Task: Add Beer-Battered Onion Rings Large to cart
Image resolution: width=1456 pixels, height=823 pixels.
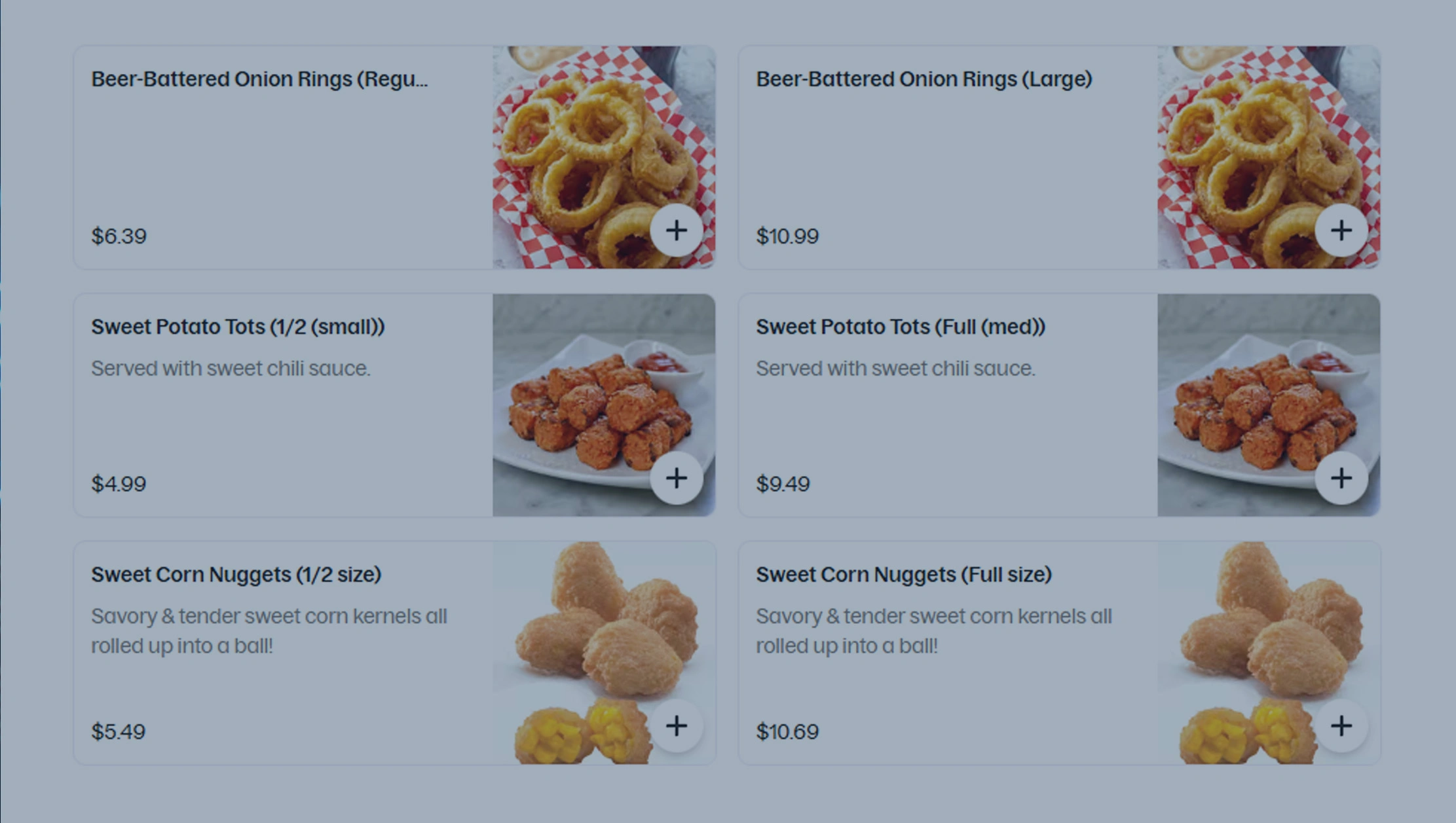Action: [1341, 230]
